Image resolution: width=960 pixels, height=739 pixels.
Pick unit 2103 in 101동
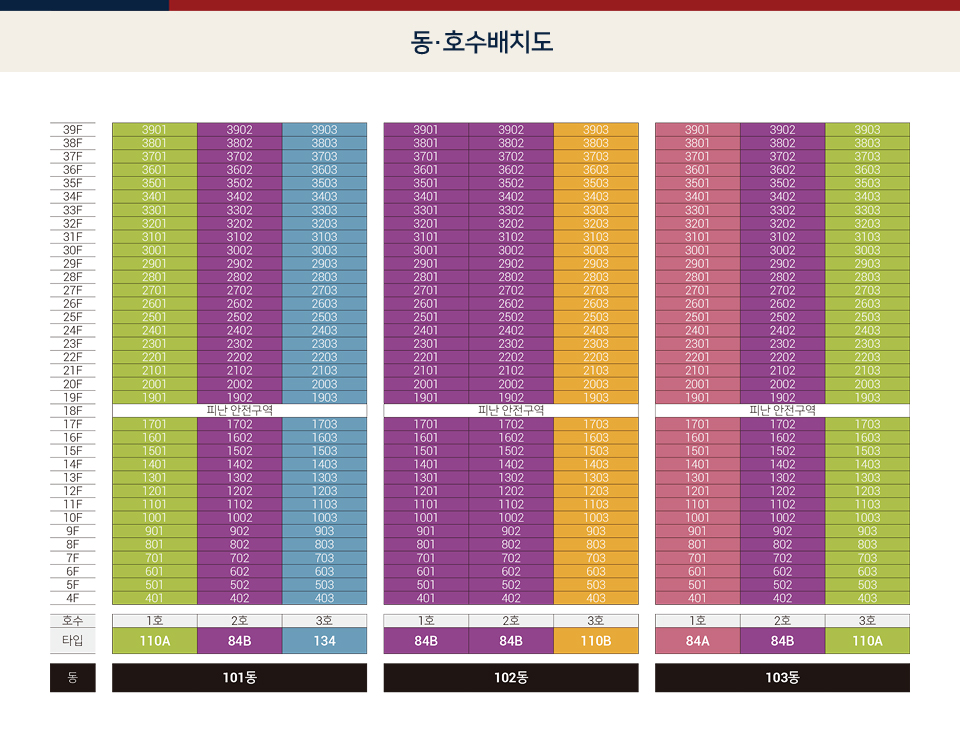coord(324,370)
